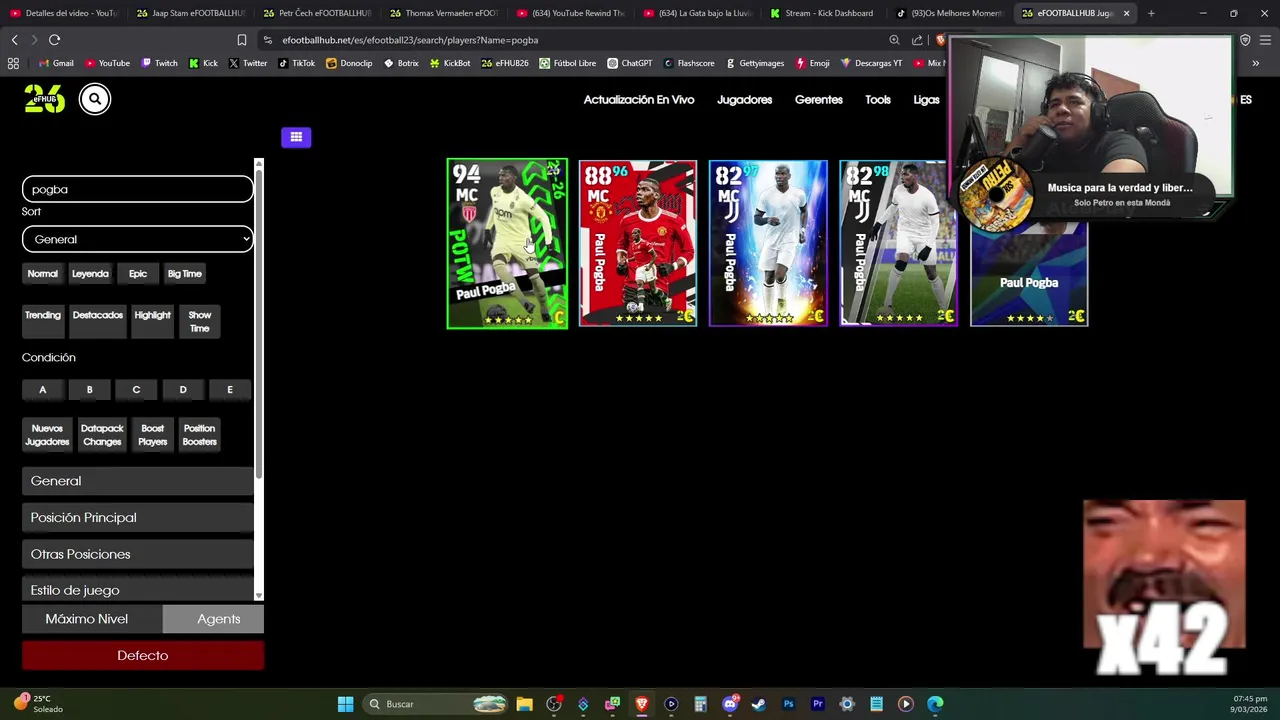The image size is (1280, 720).
Task: Open the browser apps grid icon
Action: tap(13, 63)
